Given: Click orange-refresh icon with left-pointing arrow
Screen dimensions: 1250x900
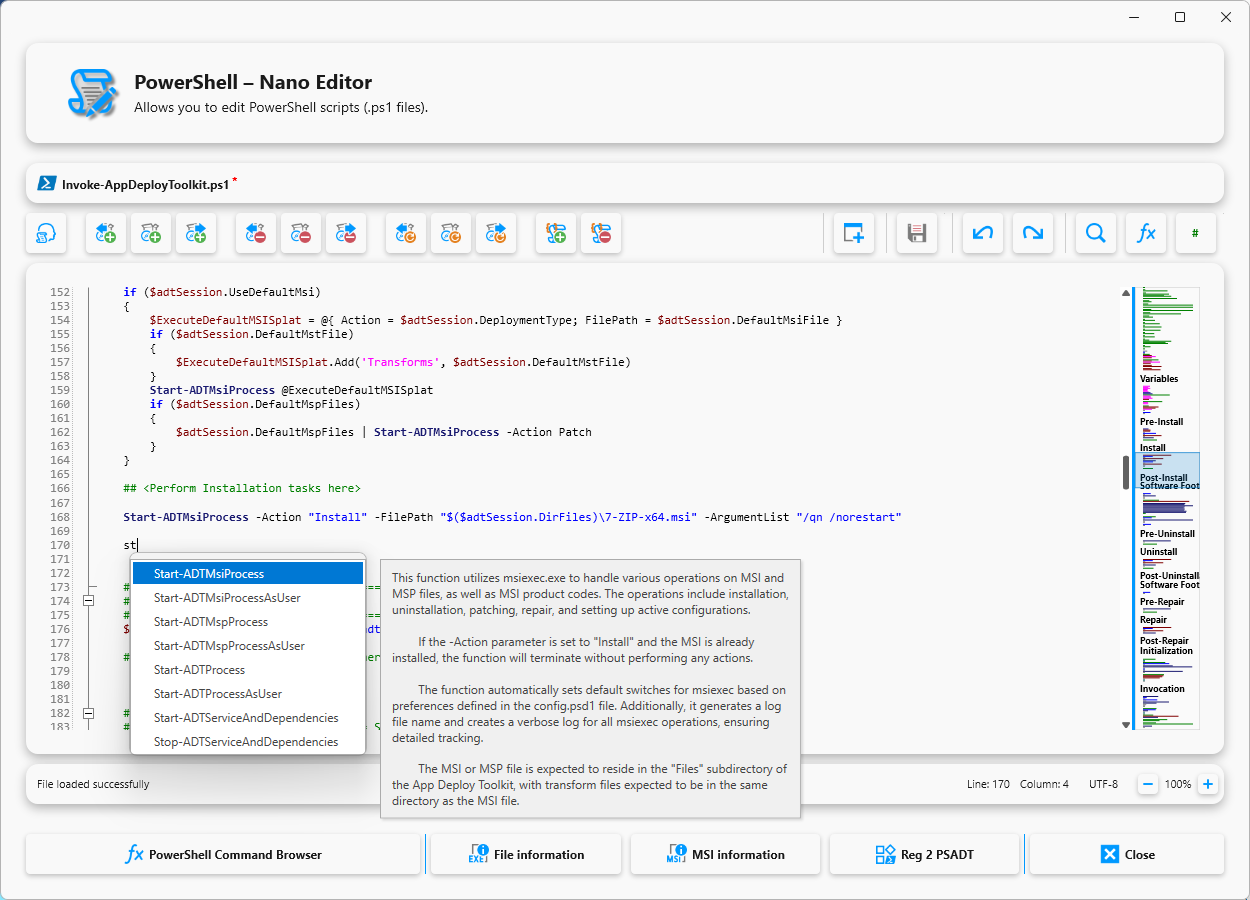Looking at the screenshot, I should (406, 233).
